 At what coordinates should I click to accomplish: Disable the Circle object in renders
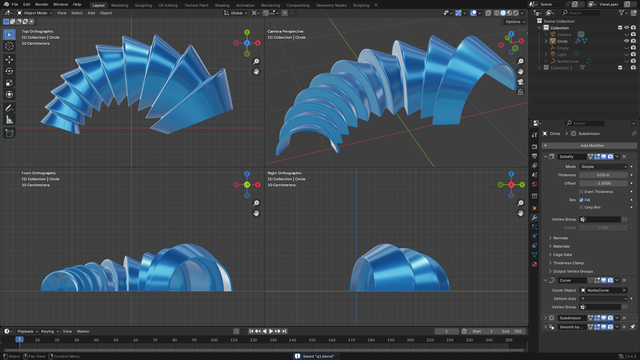click(633, 41)
